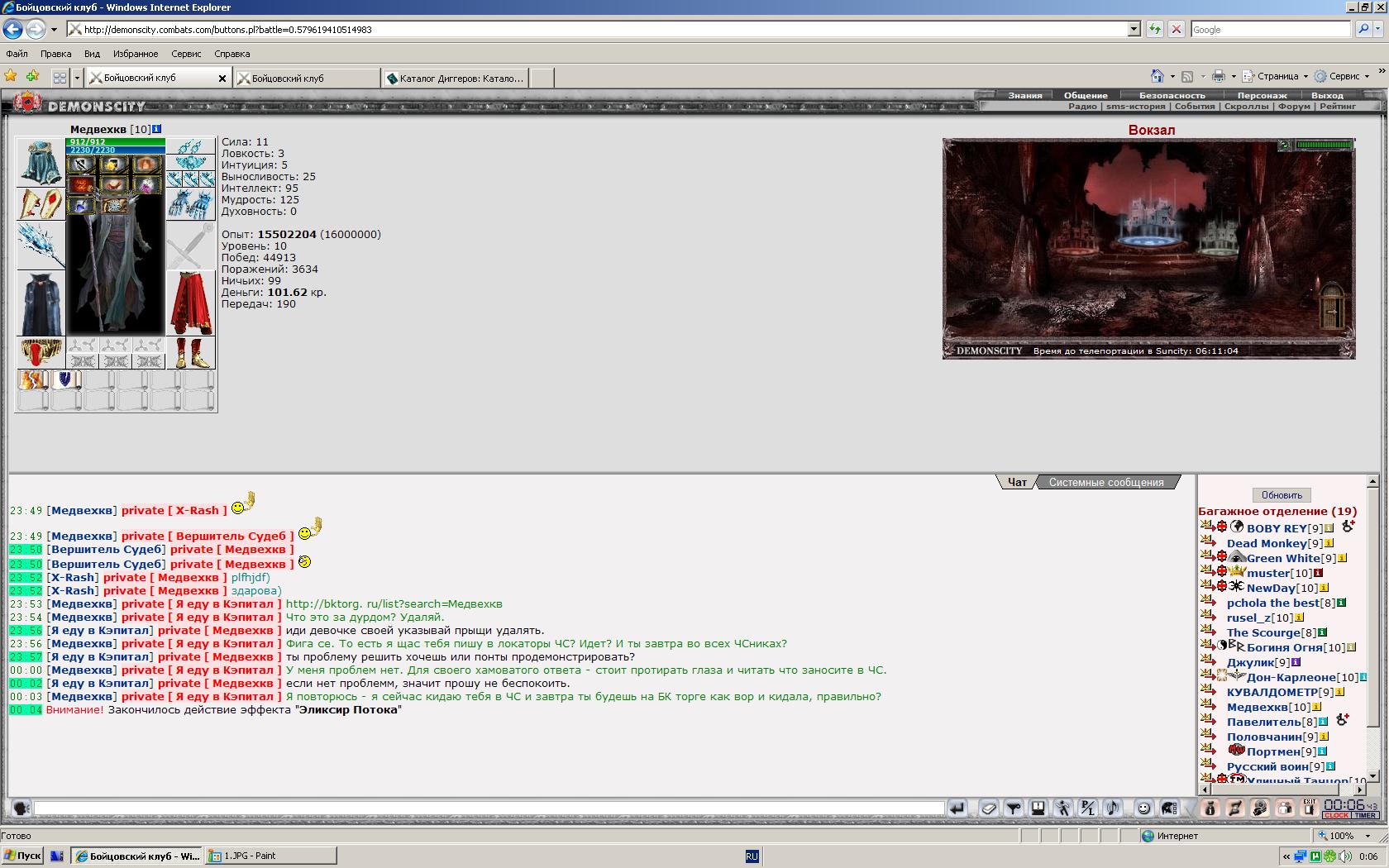Click the blue emblem scroll slot
Image resolution: width=1389 pixels, height=868 pixels.
coord(66,380)
